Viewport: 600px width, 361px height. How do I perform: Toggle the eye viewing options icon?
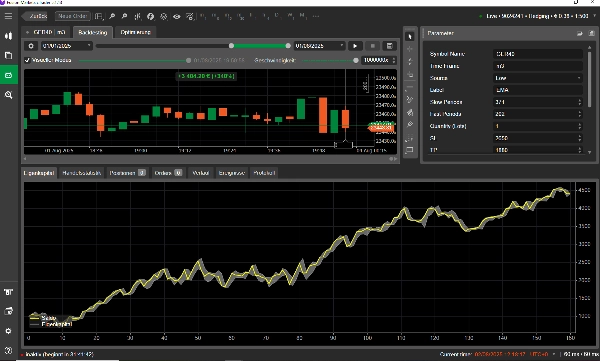click(176, 16)
